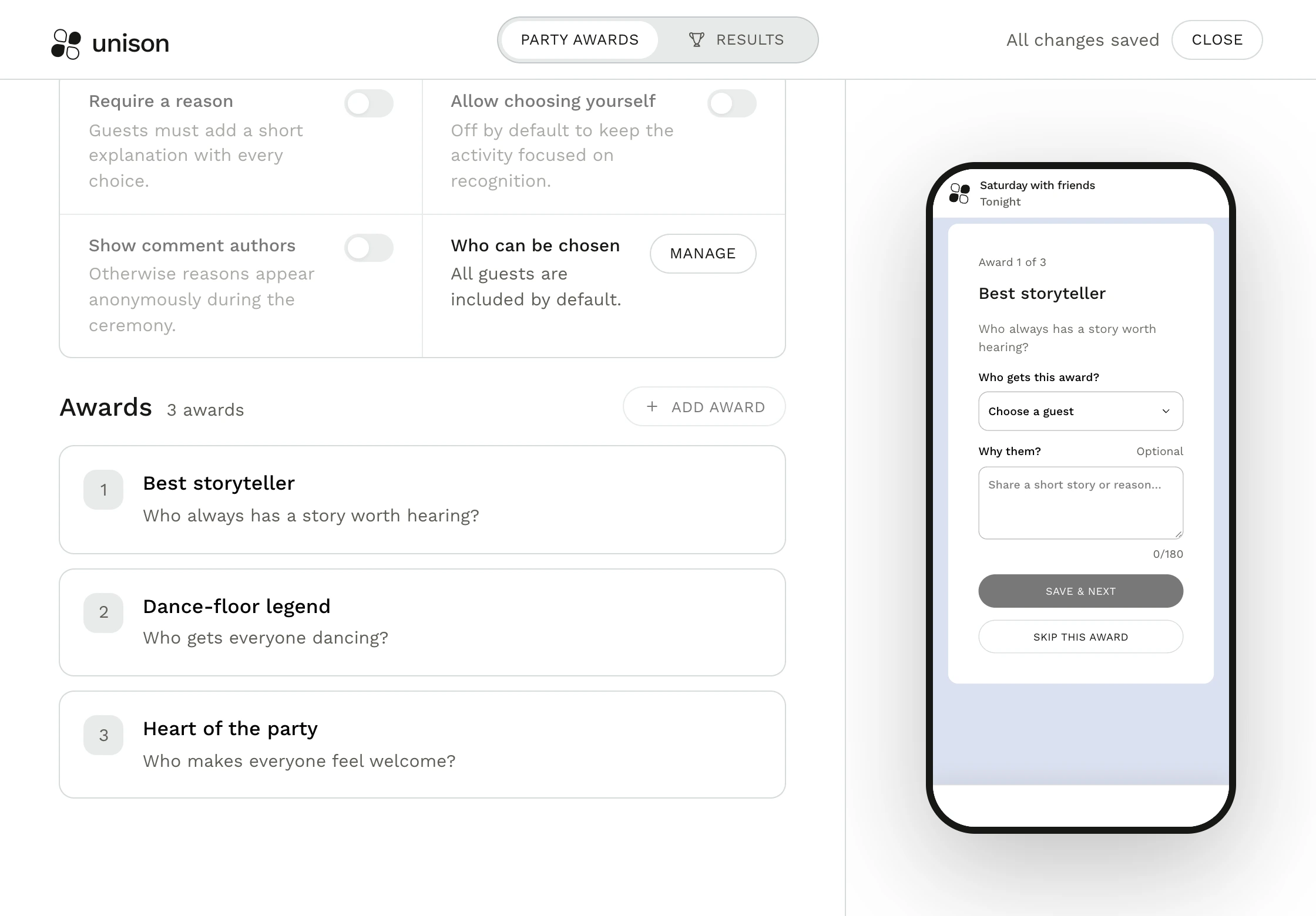Click the unison logo in phone preview

click(959, 193)
